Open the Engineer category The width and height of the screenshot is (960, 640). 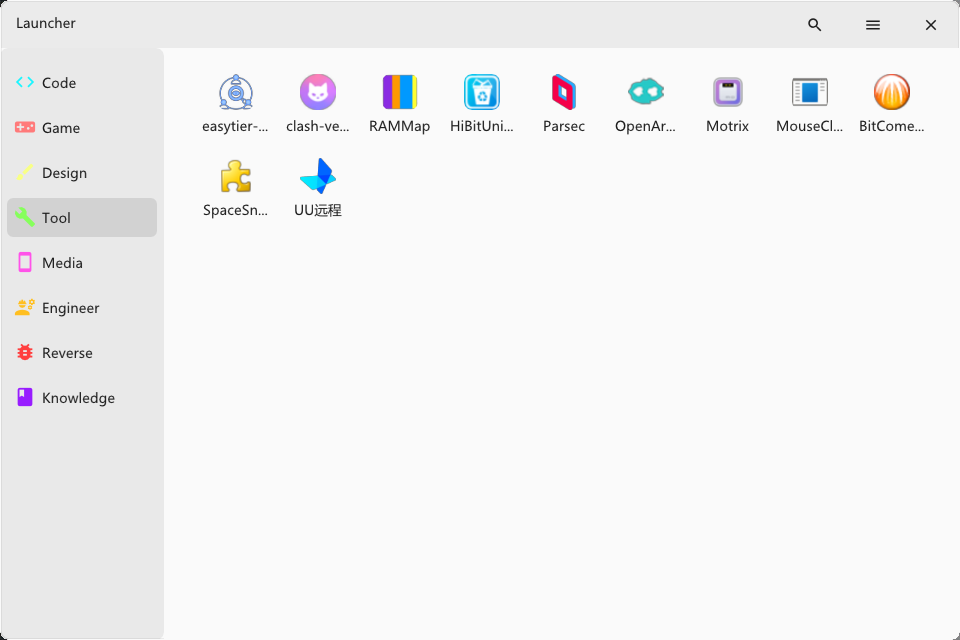pos(82,307)
